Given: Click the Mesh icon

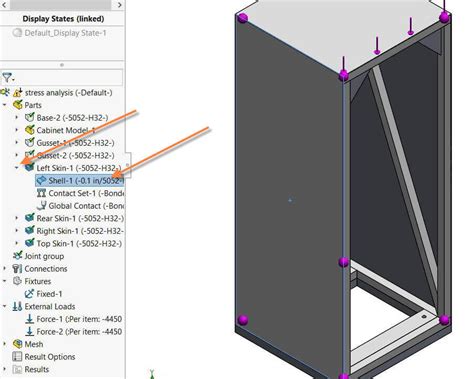Looking at the screenshot, I should (x=17, y=344).
